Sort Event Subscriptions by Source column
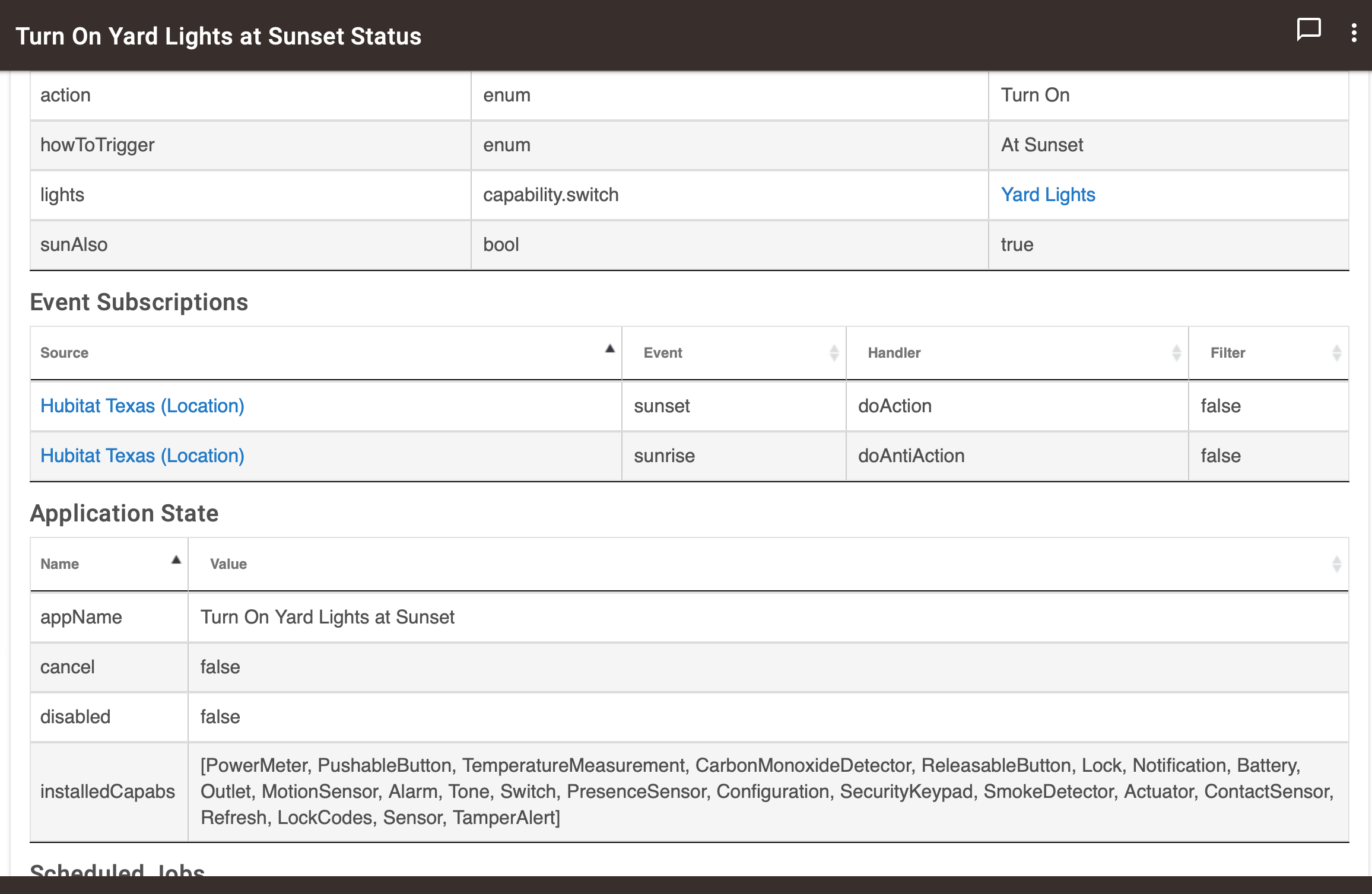 point(326,353)
